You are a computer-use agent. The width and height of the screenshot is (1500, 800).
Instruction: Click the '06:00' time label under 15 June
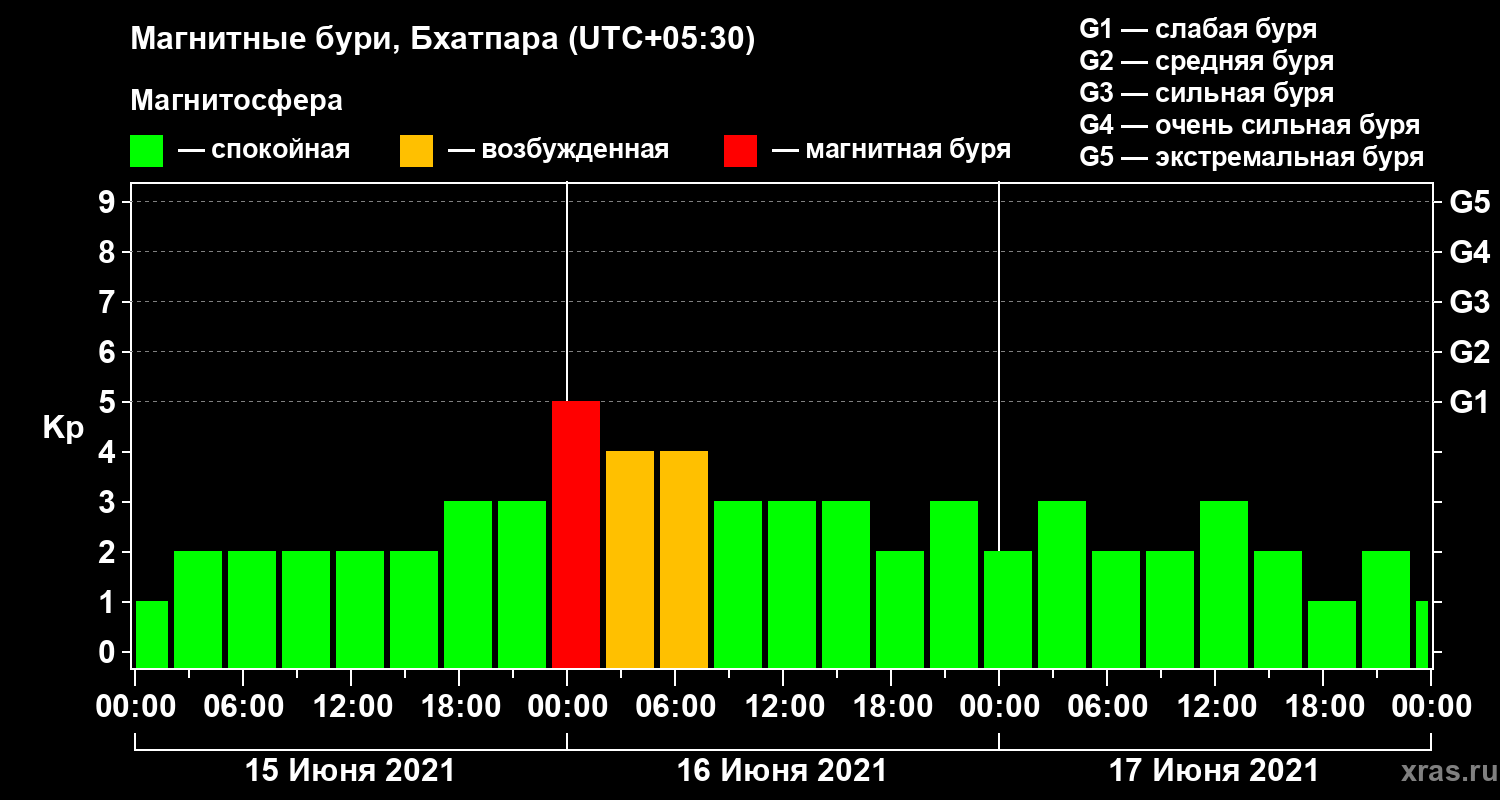tap(243, 707)
